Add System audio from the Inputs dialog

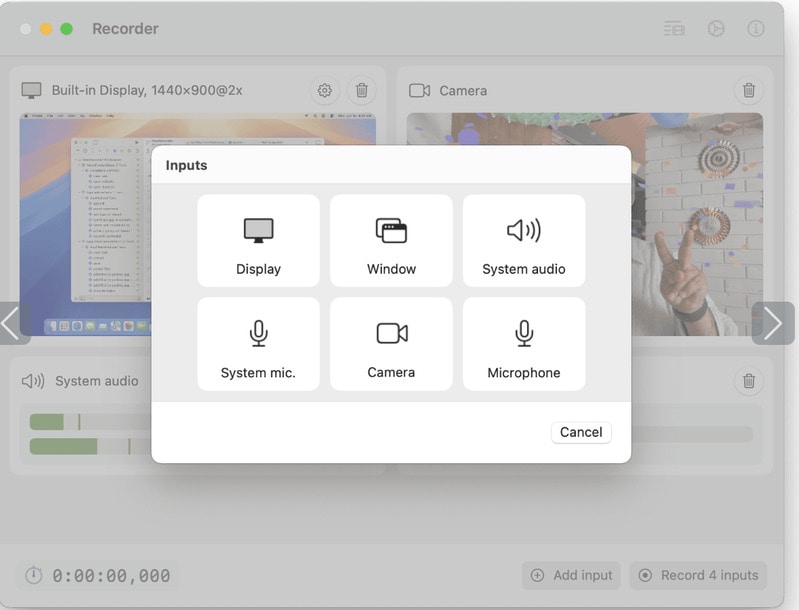pos(524,241)
